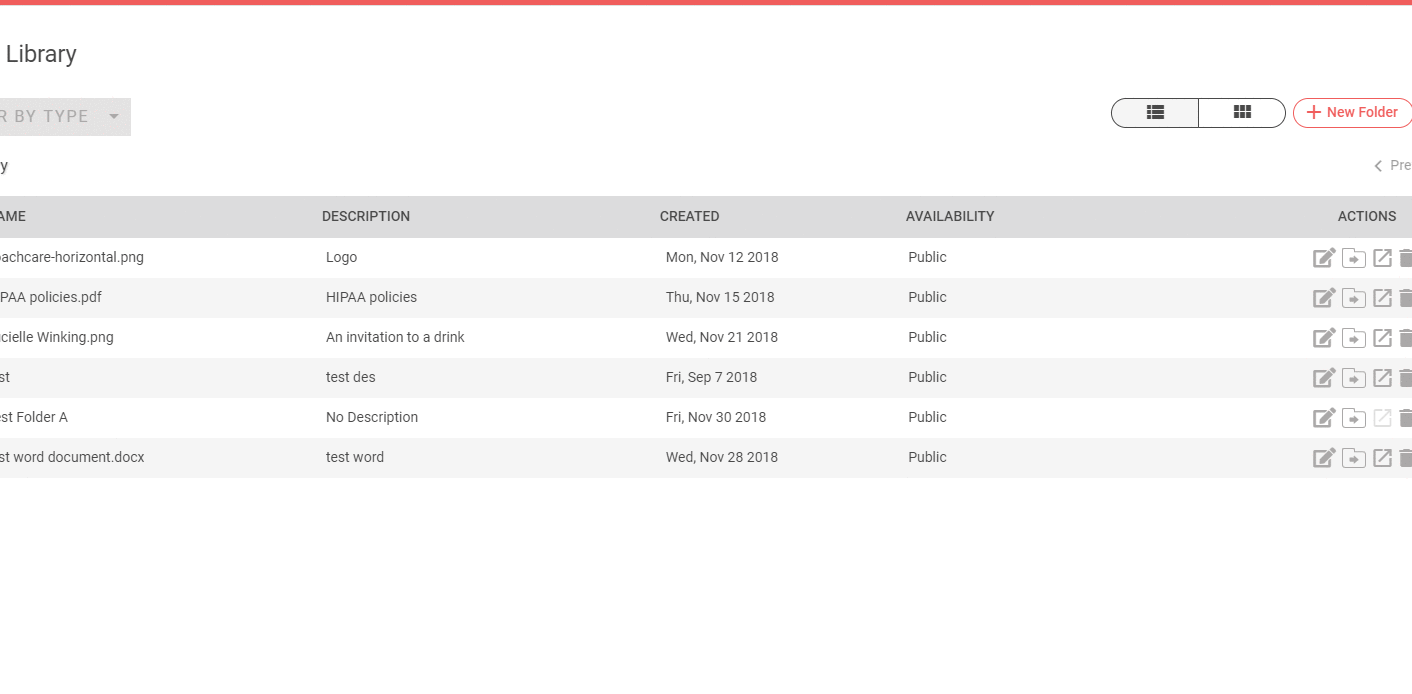
Task: Go to the previous page
Action: click(1392, 166)
